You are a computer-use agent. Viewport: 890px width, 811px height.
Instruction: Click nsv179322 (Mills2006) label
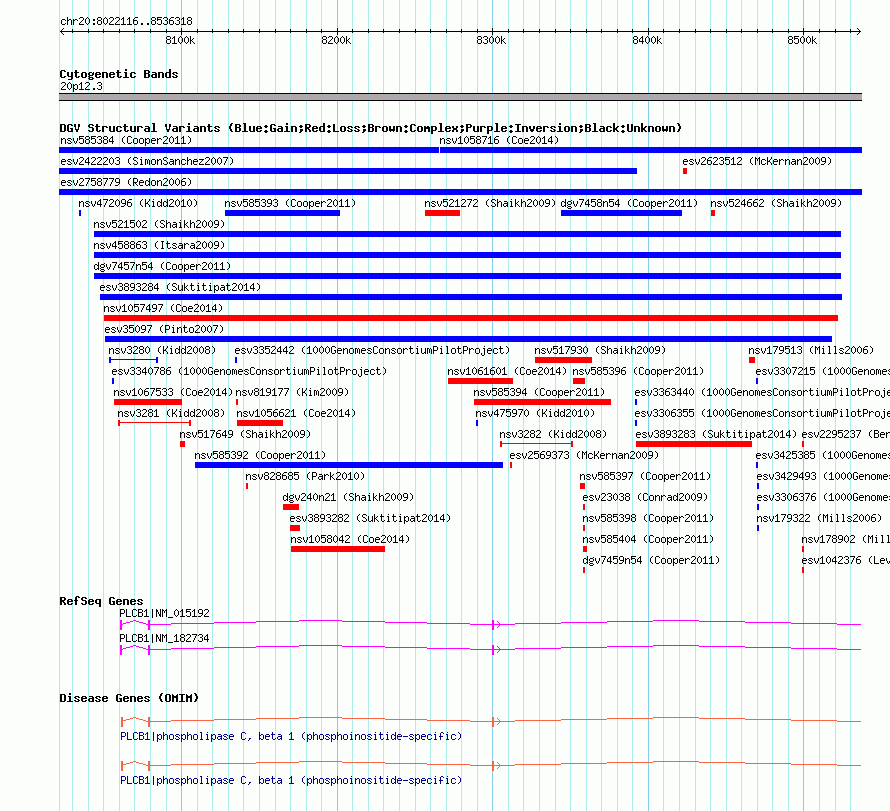pyautogui.click(x=819, y=518)
